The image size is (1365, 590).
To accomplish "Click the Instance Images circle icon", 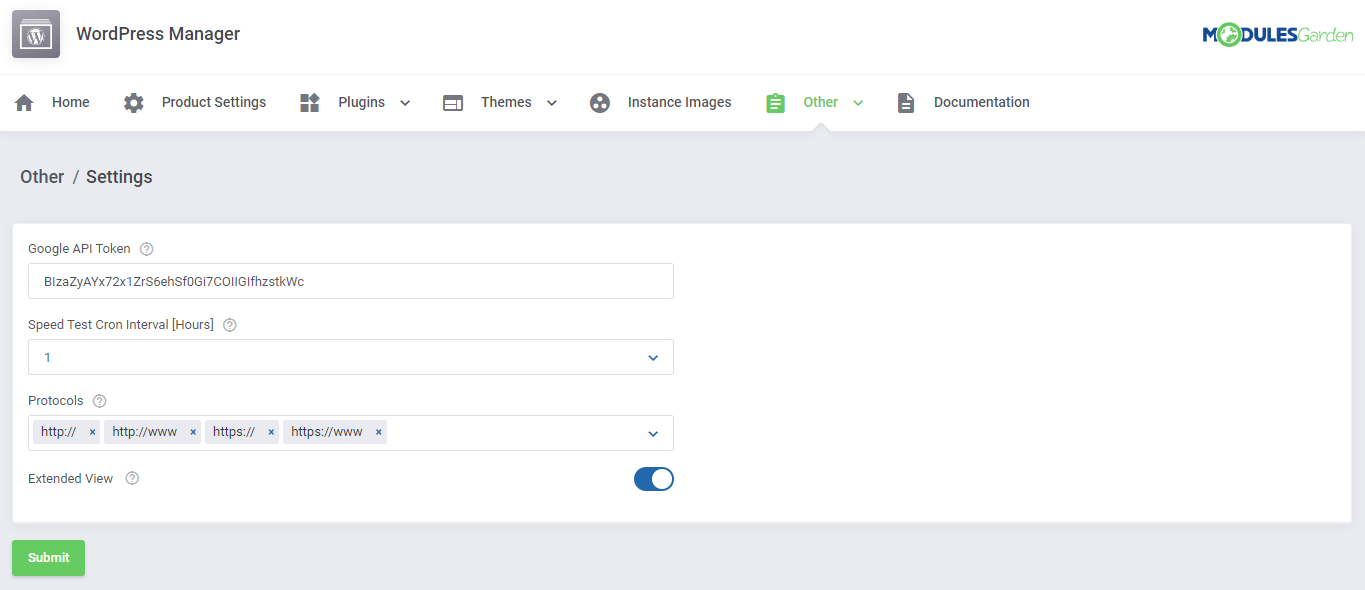I will 600,103.
